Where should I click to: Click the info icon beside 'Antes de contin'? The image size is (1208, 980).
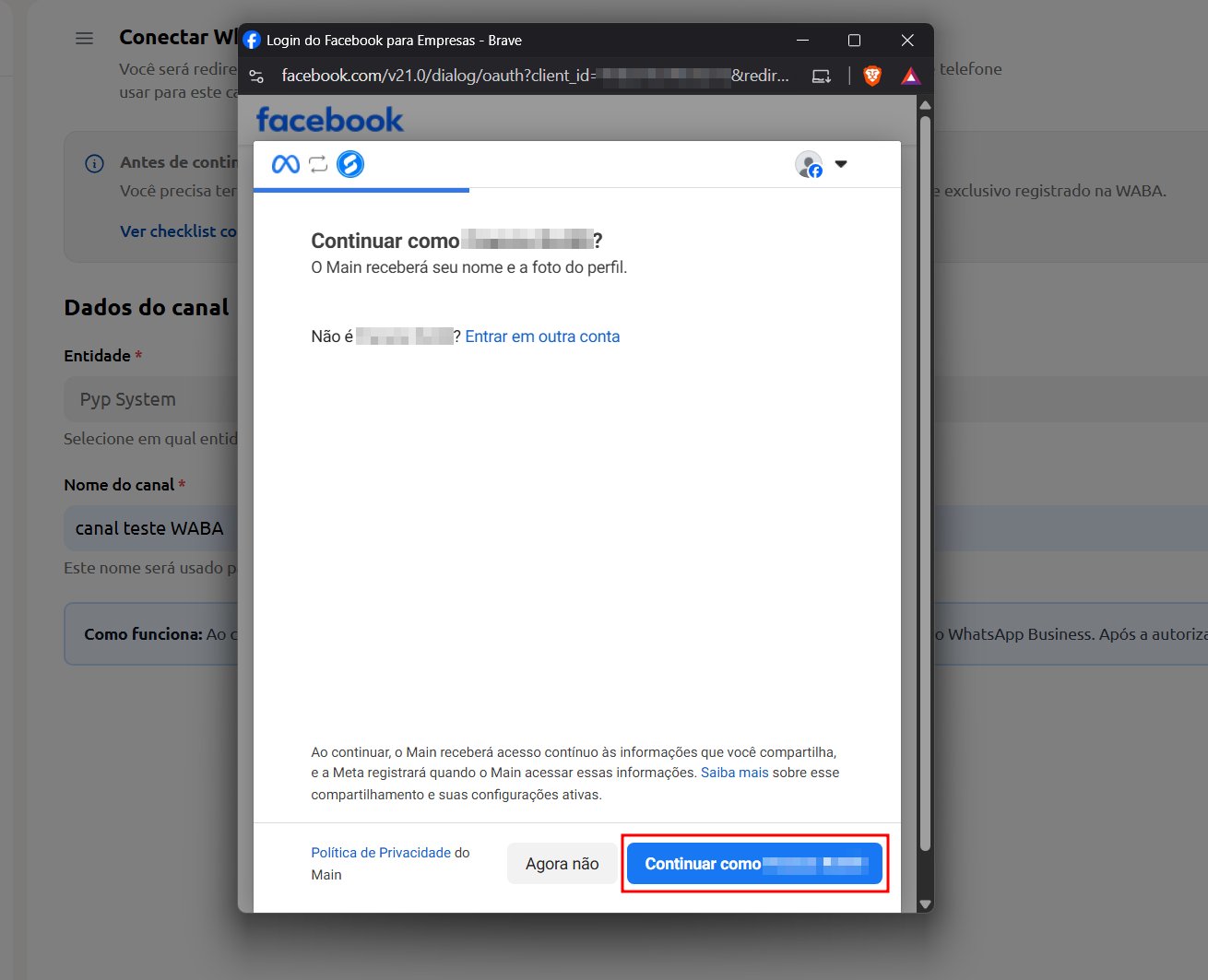pos(94,163)
